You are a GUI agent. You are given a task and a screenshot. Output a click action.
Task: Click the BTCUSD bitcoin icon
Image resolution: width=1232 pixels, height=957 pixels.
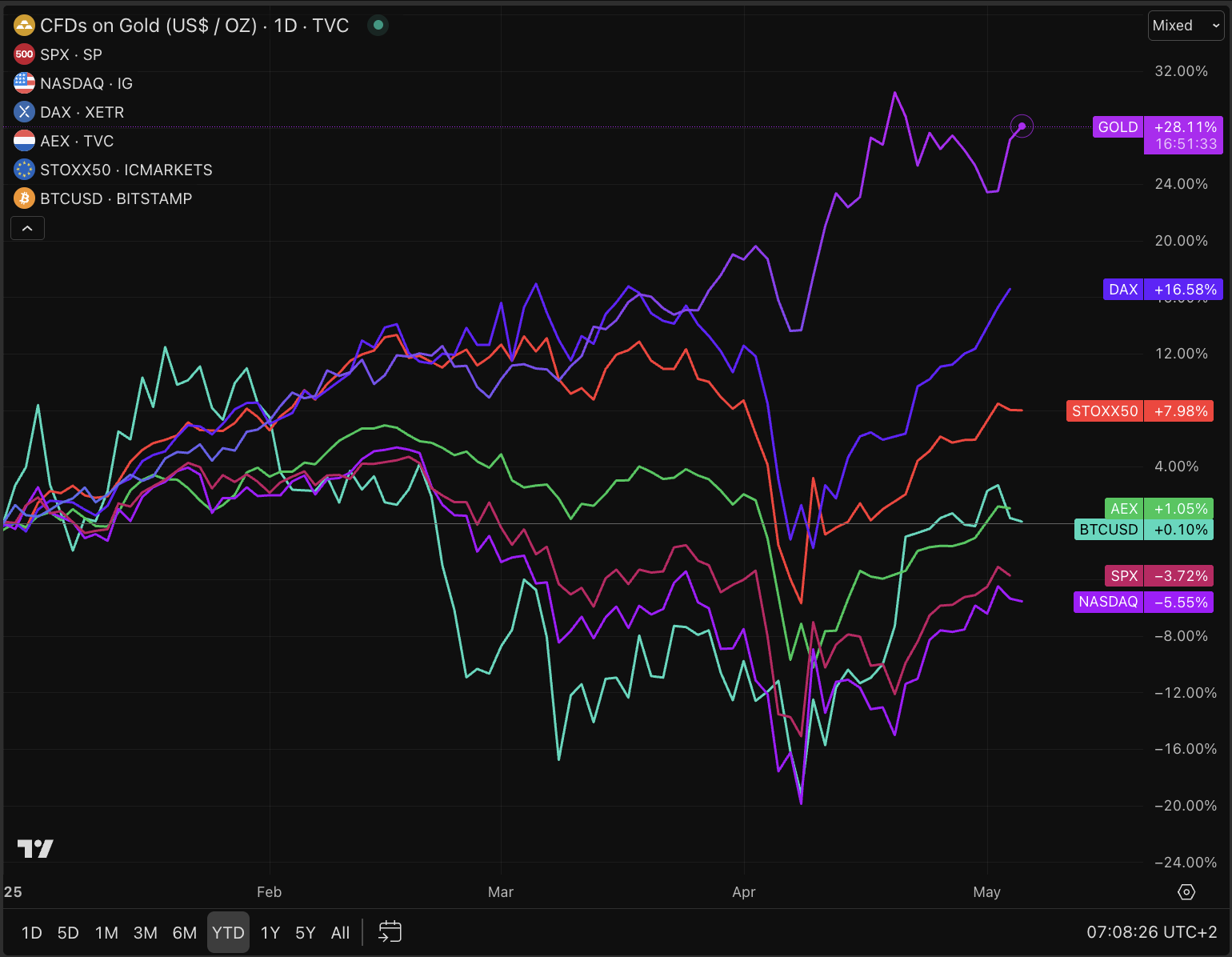click(x=25, y=198)
